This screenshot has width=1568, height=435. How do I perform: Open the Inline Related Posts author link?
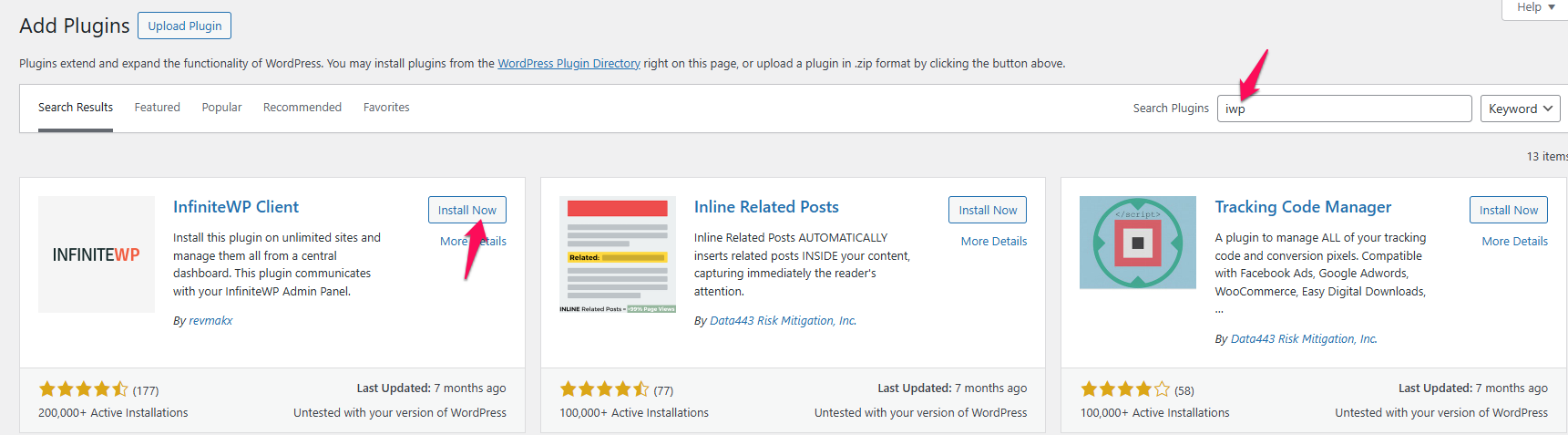[x=783, y=321]
